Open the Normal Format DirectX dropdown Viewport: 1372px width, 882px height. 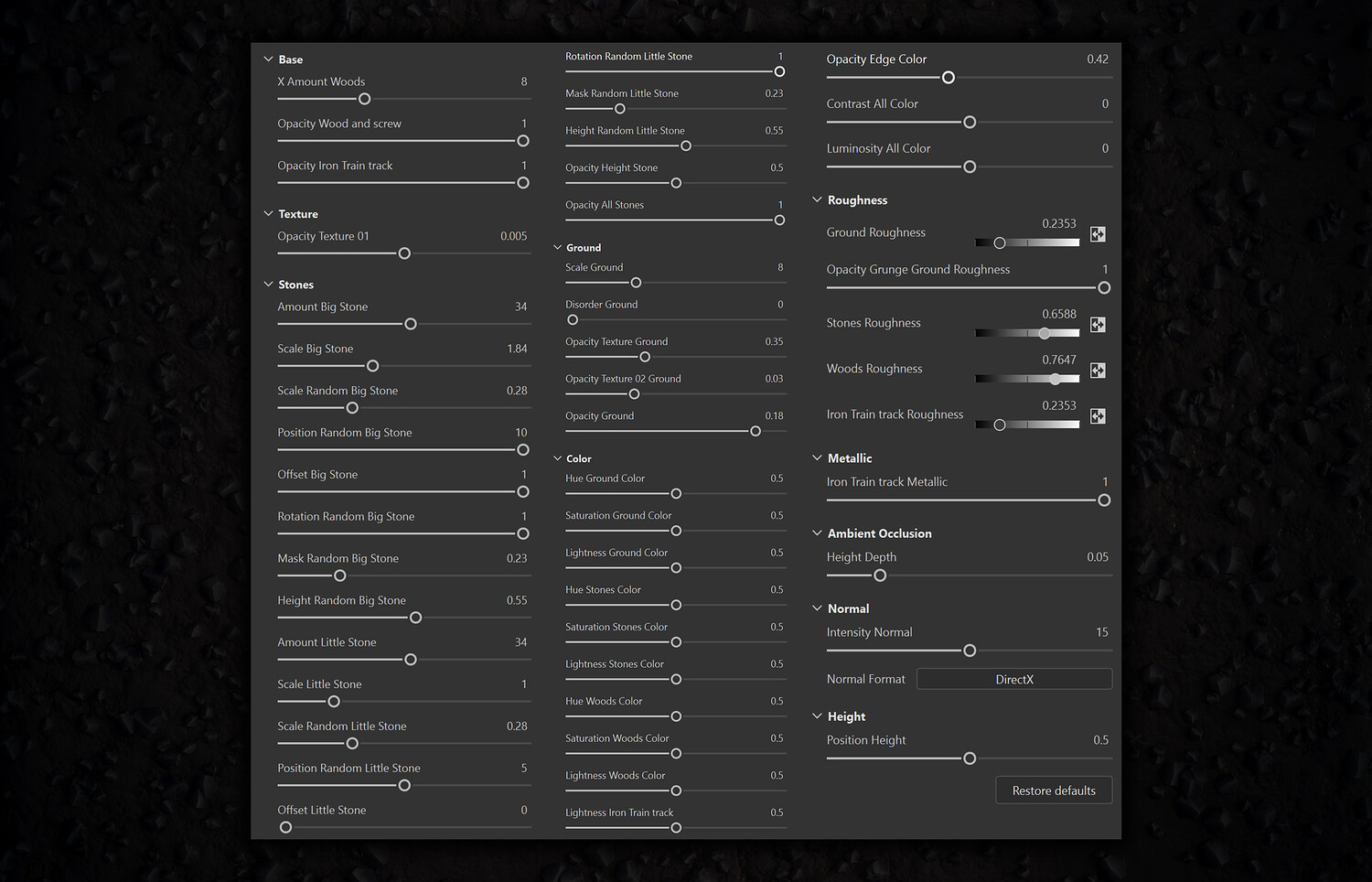tap(1013, 679)
